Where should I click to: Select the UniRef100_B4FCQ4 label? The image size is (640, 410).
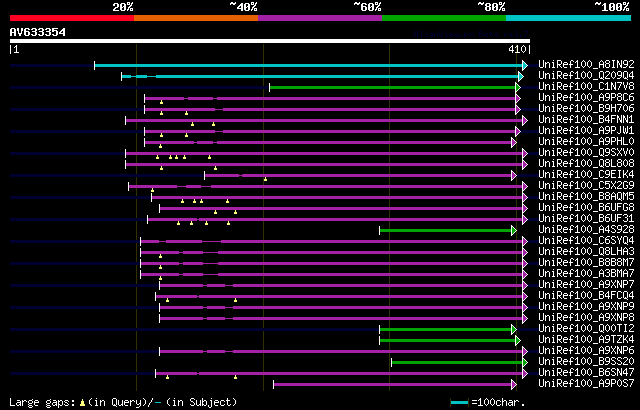pyautogui.click(x=586, y=296)
